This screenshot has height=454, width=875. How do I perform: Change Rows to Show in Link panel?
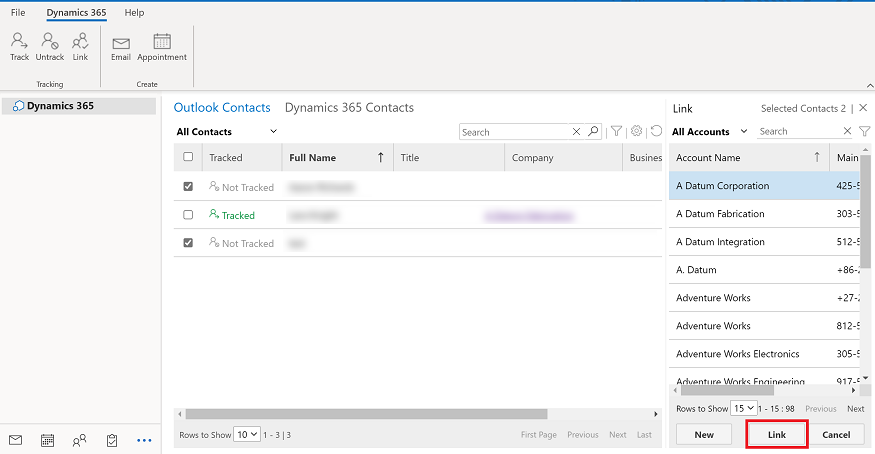[x=744, y=409]
